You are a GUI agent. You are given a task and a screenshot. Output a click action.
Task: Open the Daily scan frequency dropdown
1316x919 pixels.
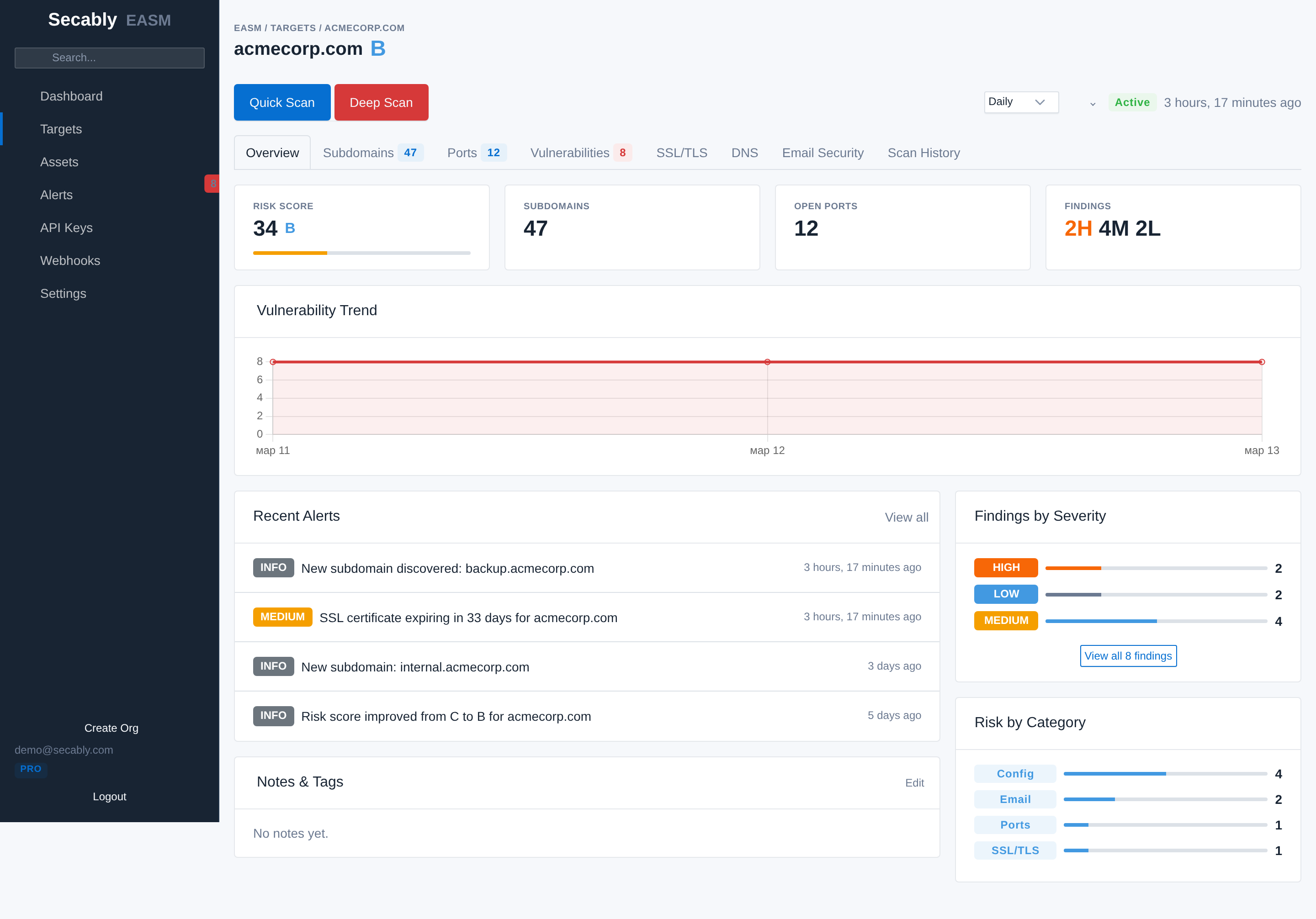(x=1021, y=102)
